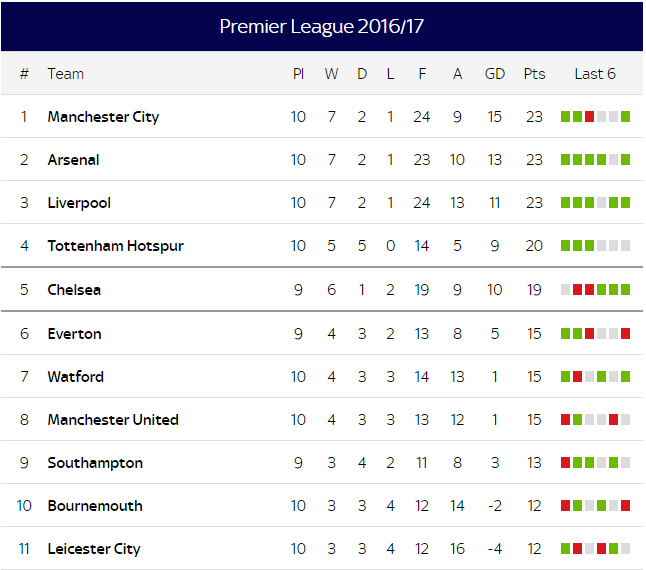This screenshot has width=646, height=570.
Task: Click Manchester United's first red form square
Action: point(565,419)
